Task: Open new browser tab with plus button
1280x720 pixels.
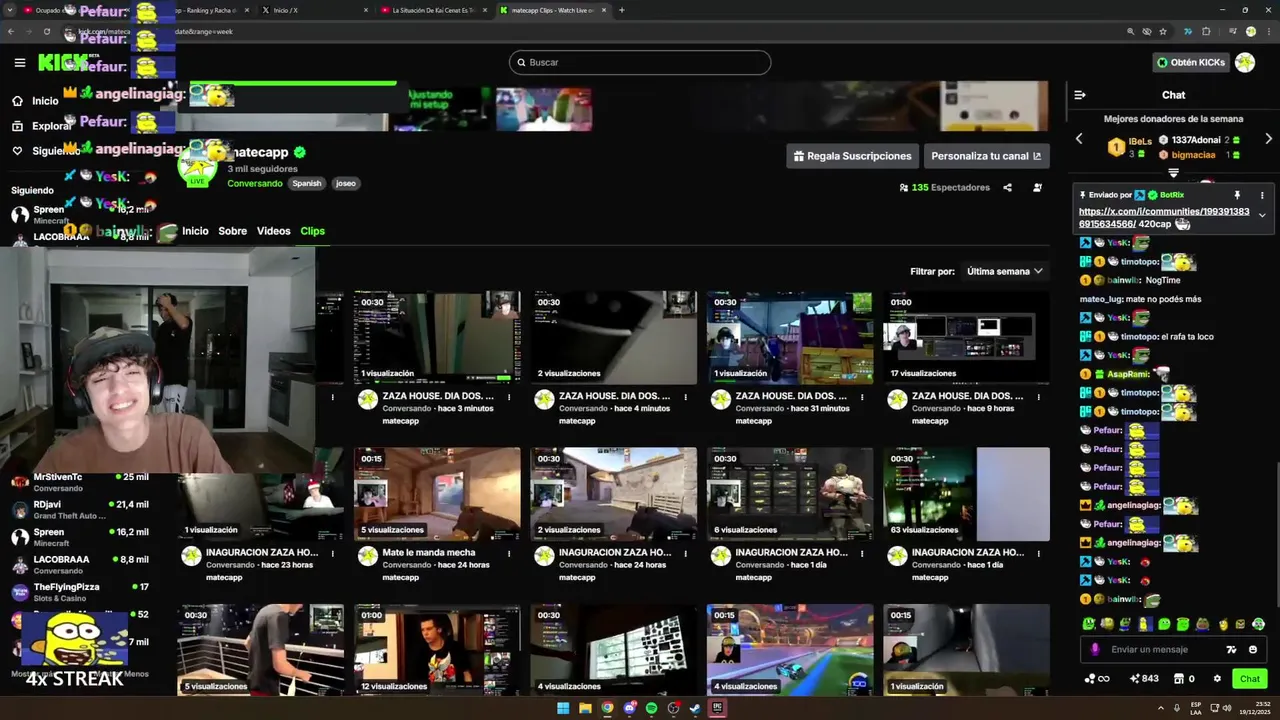Action: (x=622, y=10)
